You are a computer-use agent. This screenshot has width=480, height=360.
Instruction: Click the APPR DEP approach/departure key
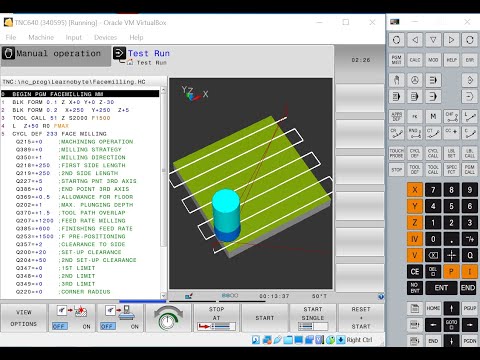396,116
